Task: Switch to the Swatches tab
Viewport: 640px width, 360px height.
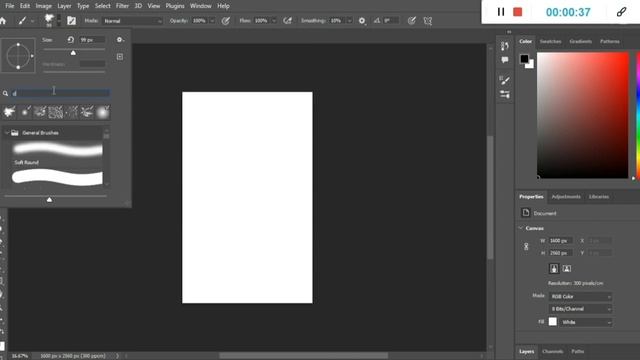Action: [550, 41]
